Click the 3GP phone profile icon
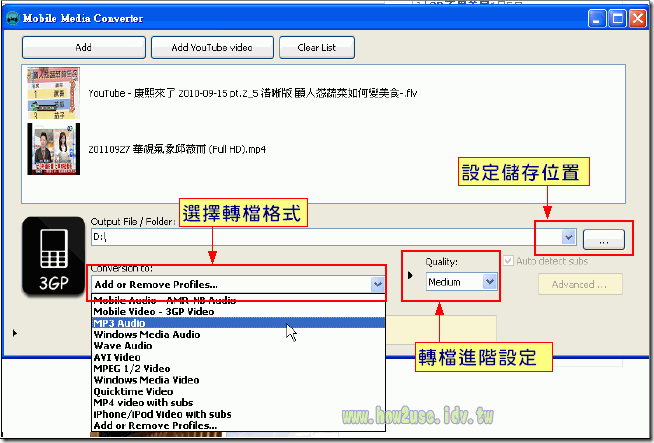This screenshot has width=654, height=443. [53, 251]
